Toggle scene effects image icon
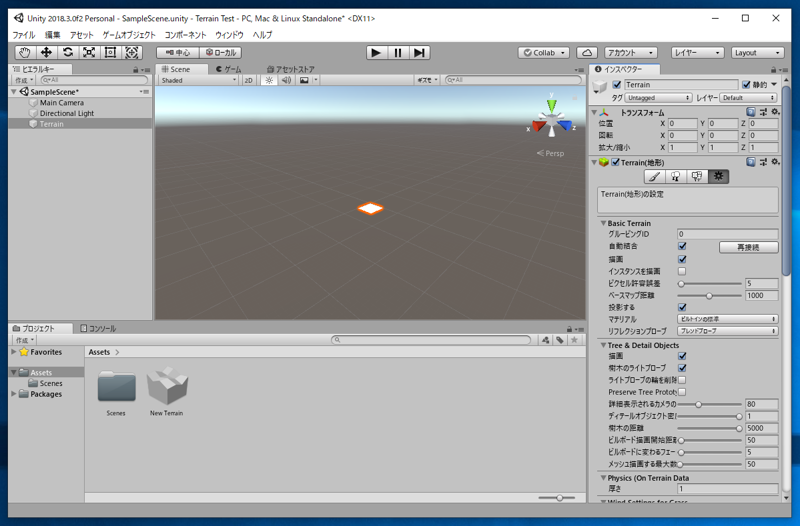This screenshot has height=526, width=800. point(304,80)
